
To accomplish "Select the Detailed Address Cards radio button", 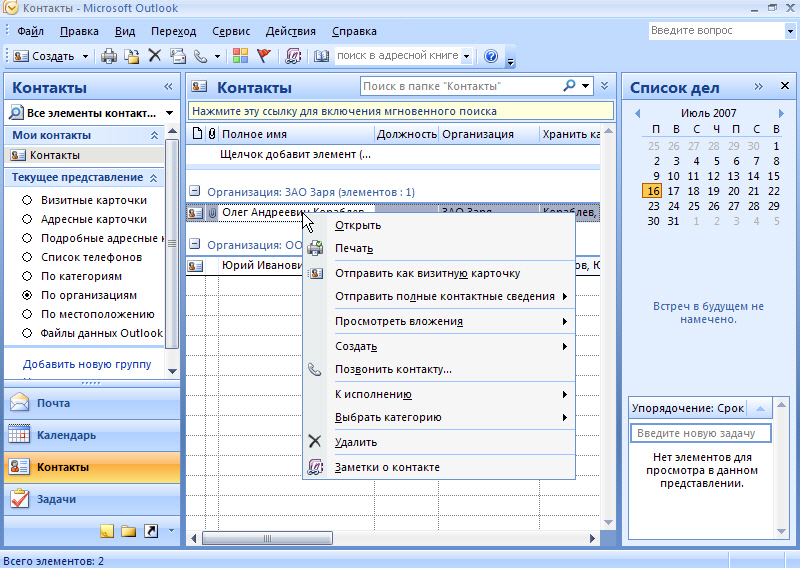I will coord(27,238).
